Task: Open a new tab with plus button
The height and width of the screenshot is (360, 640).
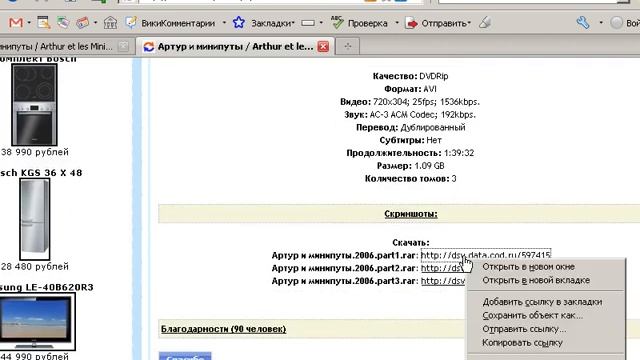Action: coord(348,46)
